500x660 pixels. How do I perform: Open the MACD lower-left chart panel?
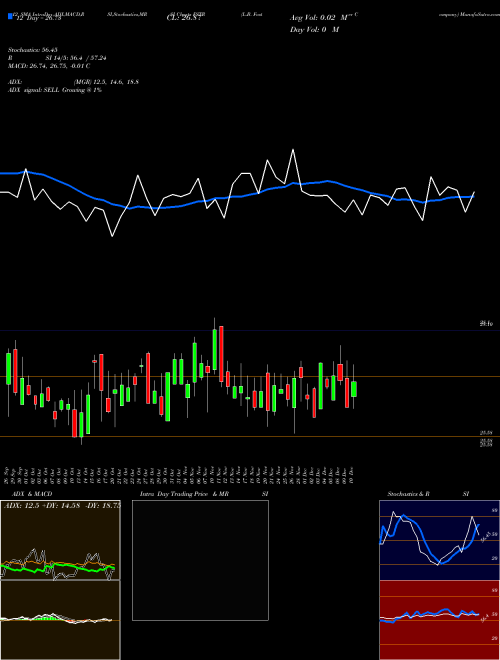pos(60,620)
